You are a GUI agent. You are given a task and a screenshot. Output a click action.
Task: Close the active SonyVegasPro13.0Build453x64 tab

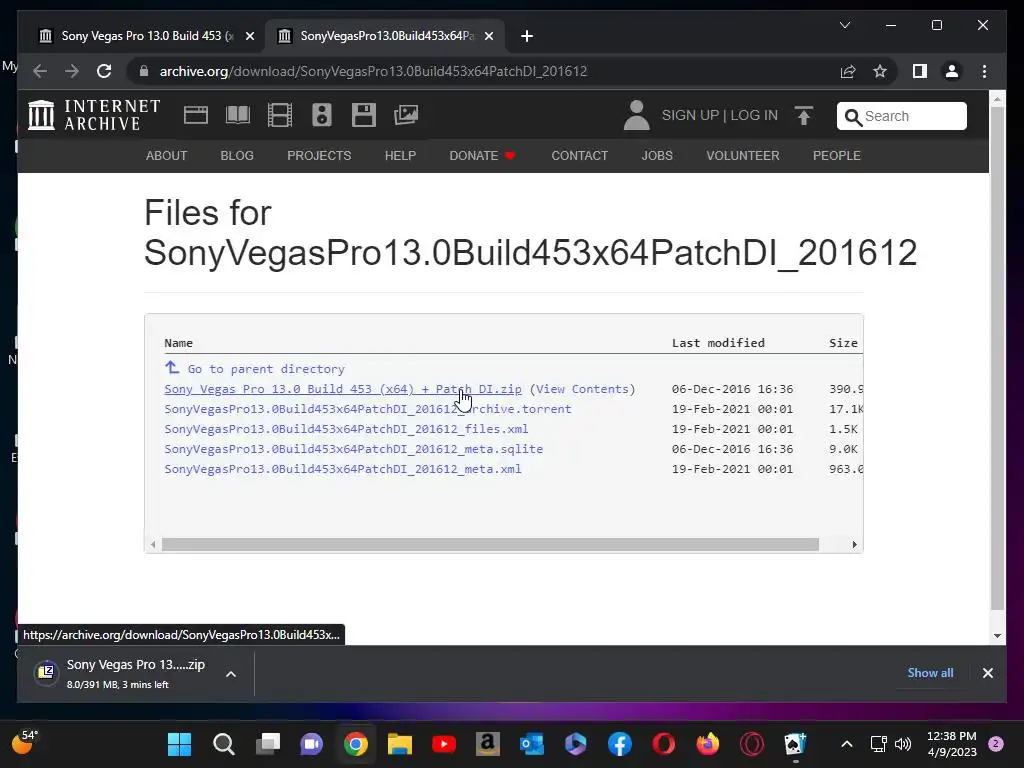click(488, 36)
